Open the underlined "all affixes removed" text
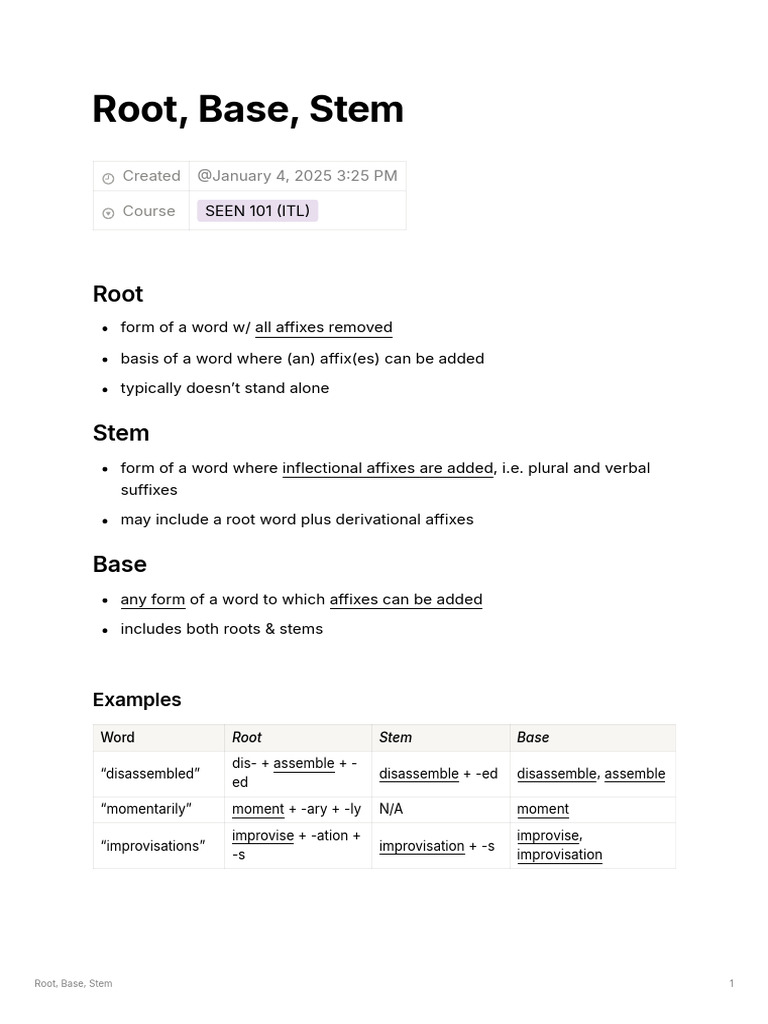768x1024 pixels. pos(323,327)
